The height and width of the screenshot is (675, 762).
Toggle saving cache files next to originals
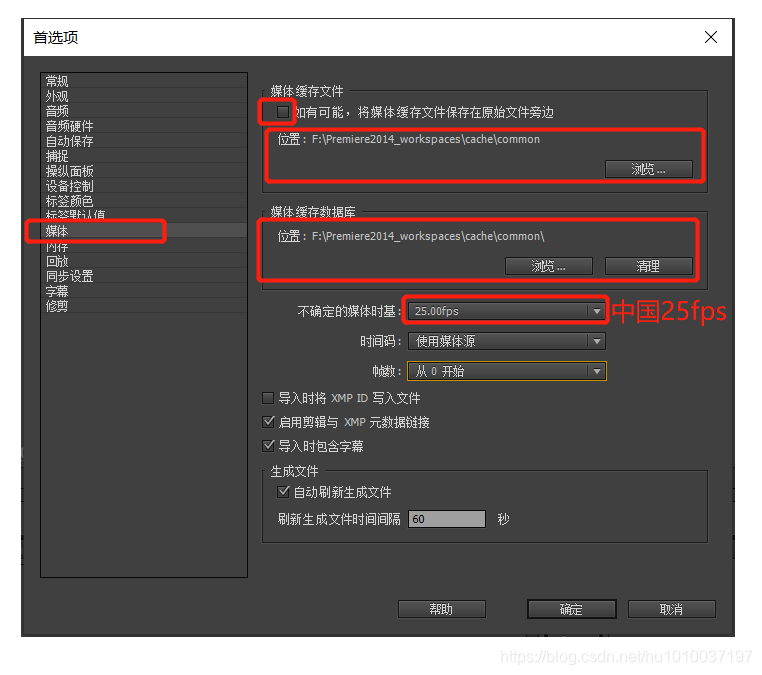[x=283, y=112]
